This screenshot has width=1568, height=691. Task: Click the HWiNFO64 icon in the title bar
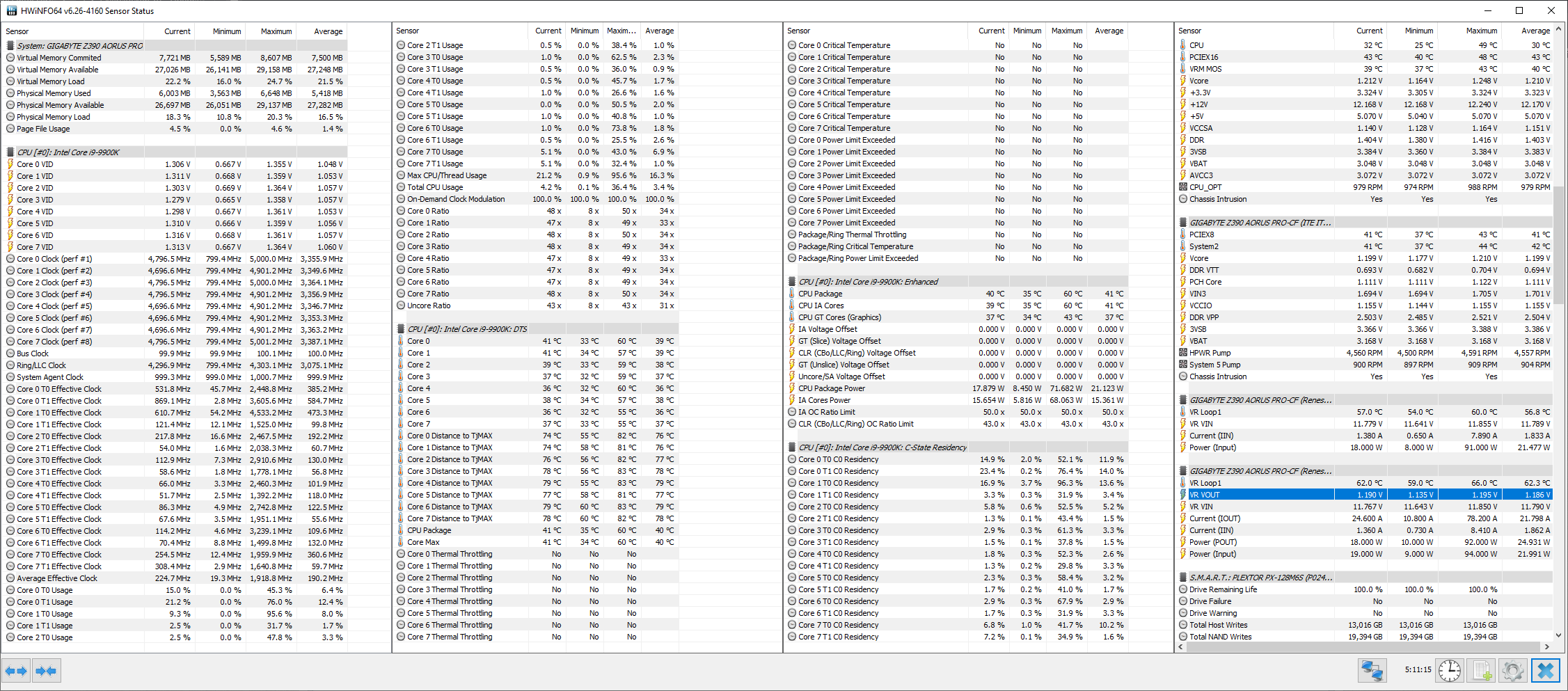tap(12, 10)
